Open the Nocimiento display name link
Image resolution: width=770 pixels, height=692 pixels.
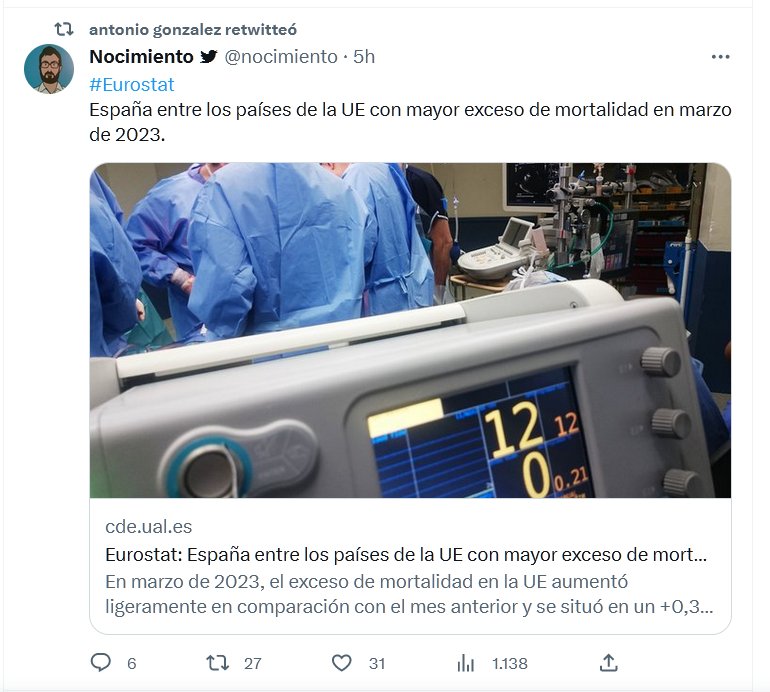[141, 57]
